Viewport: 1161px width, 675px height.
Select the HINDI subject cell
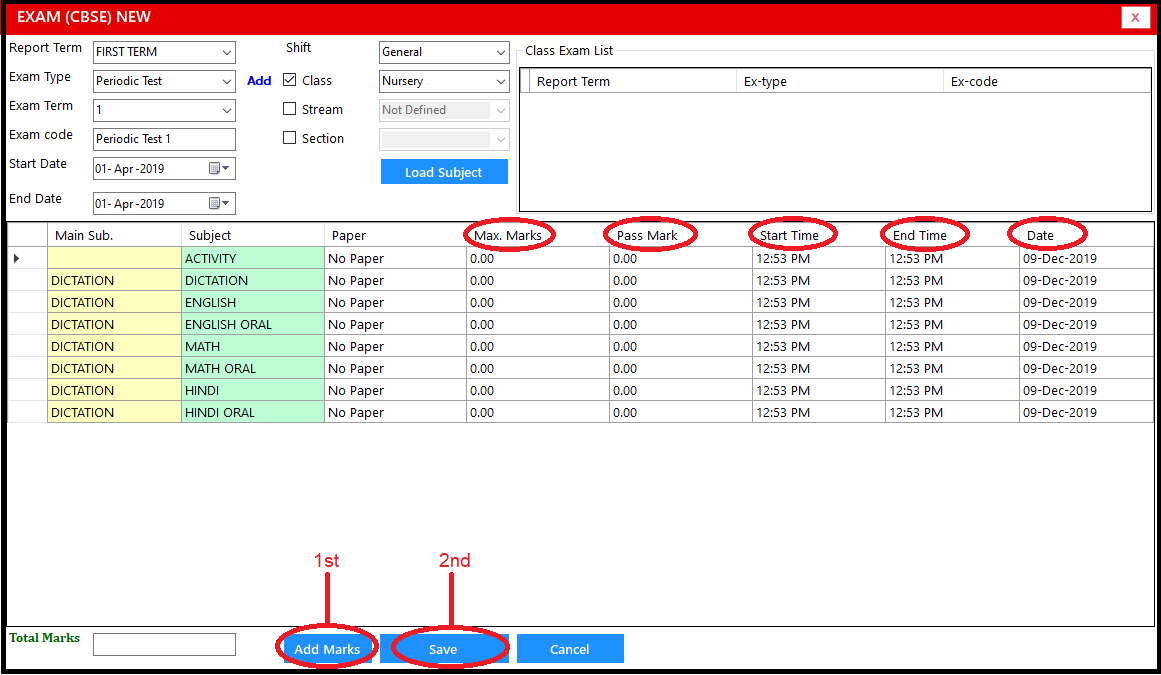click(x=252, y=390)
